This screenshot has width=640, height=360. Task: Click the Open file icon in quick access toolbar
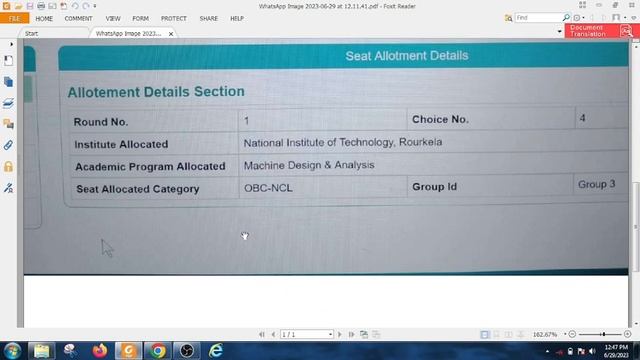[18, 6]
